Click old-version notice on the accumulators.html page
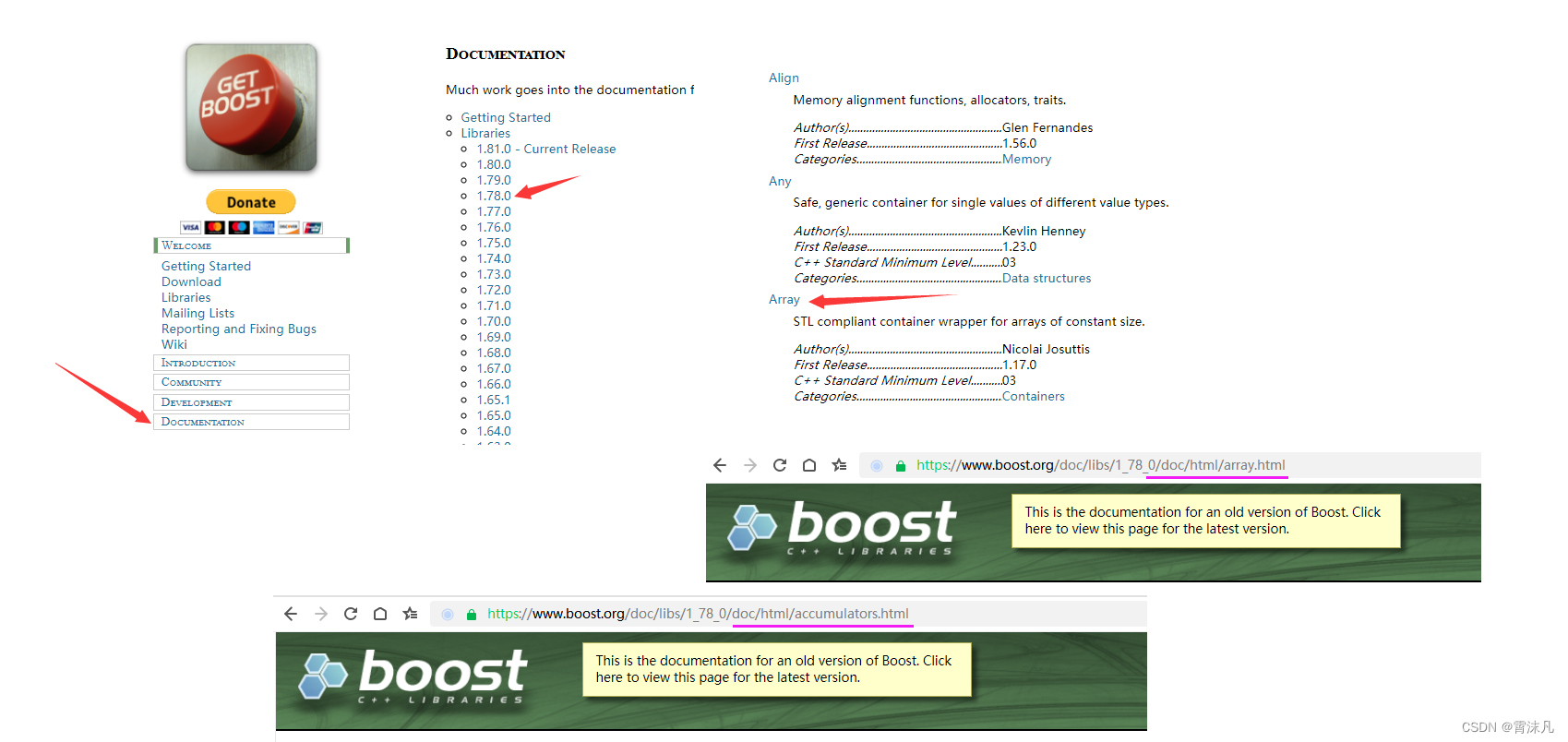1568x742 pixels. pyautogui.click(x=776, y=669)
